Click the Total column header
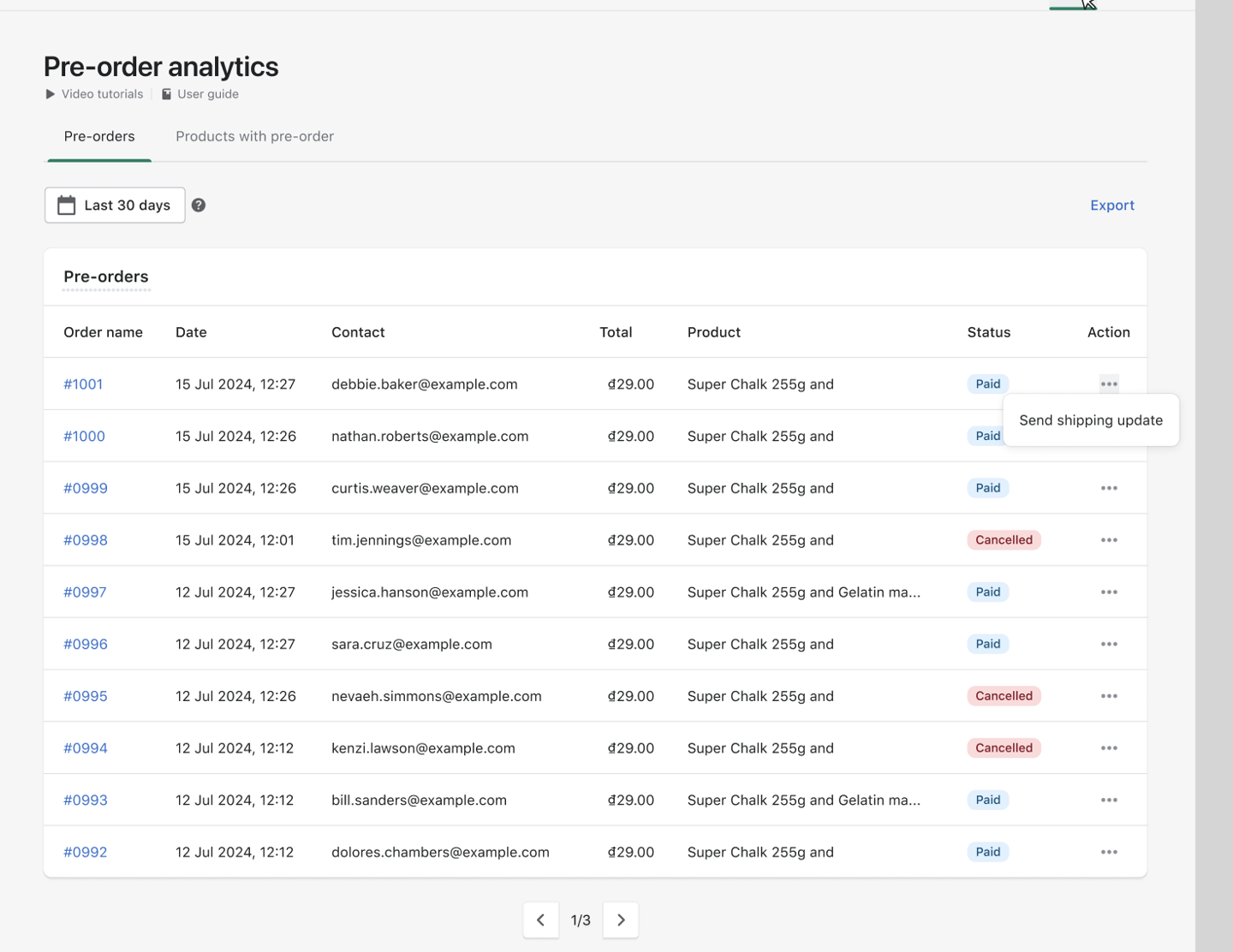1233x952 pixels. [616, 332]
